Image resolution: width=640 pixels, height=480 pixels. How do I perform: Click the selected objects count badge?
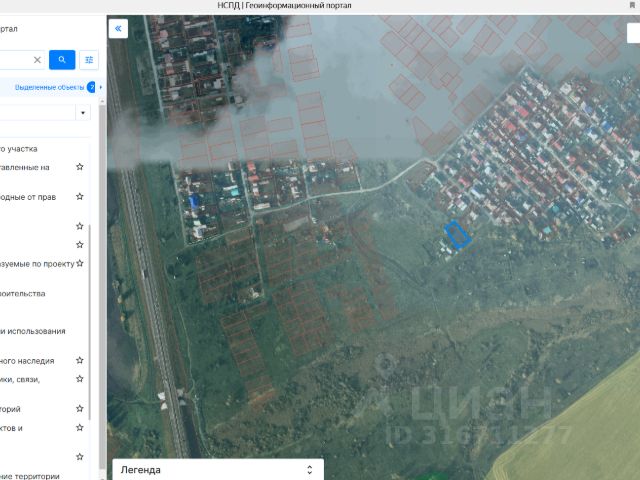pos(91,87)
